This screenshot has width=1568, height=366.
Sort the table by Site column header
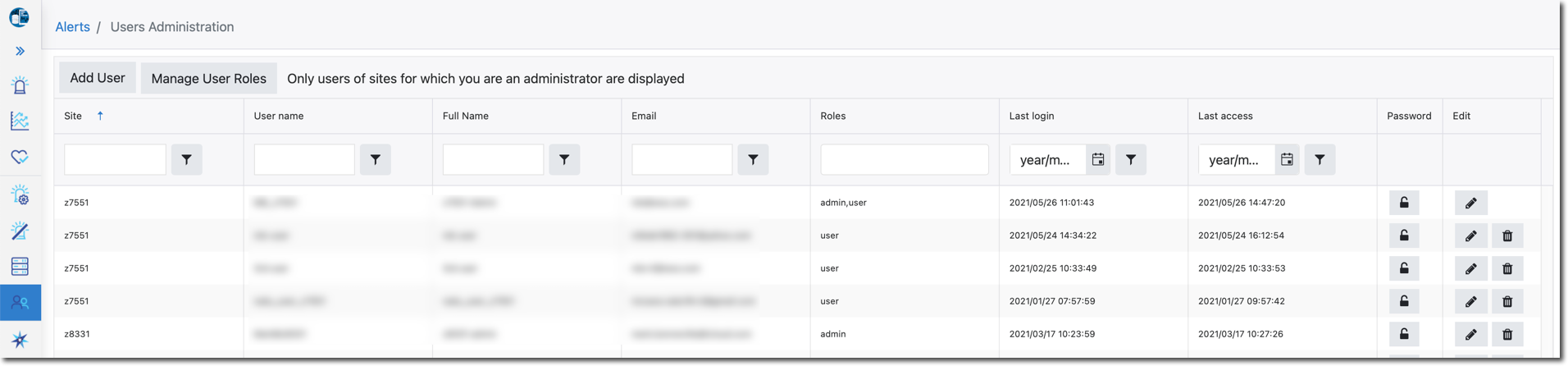73,116
